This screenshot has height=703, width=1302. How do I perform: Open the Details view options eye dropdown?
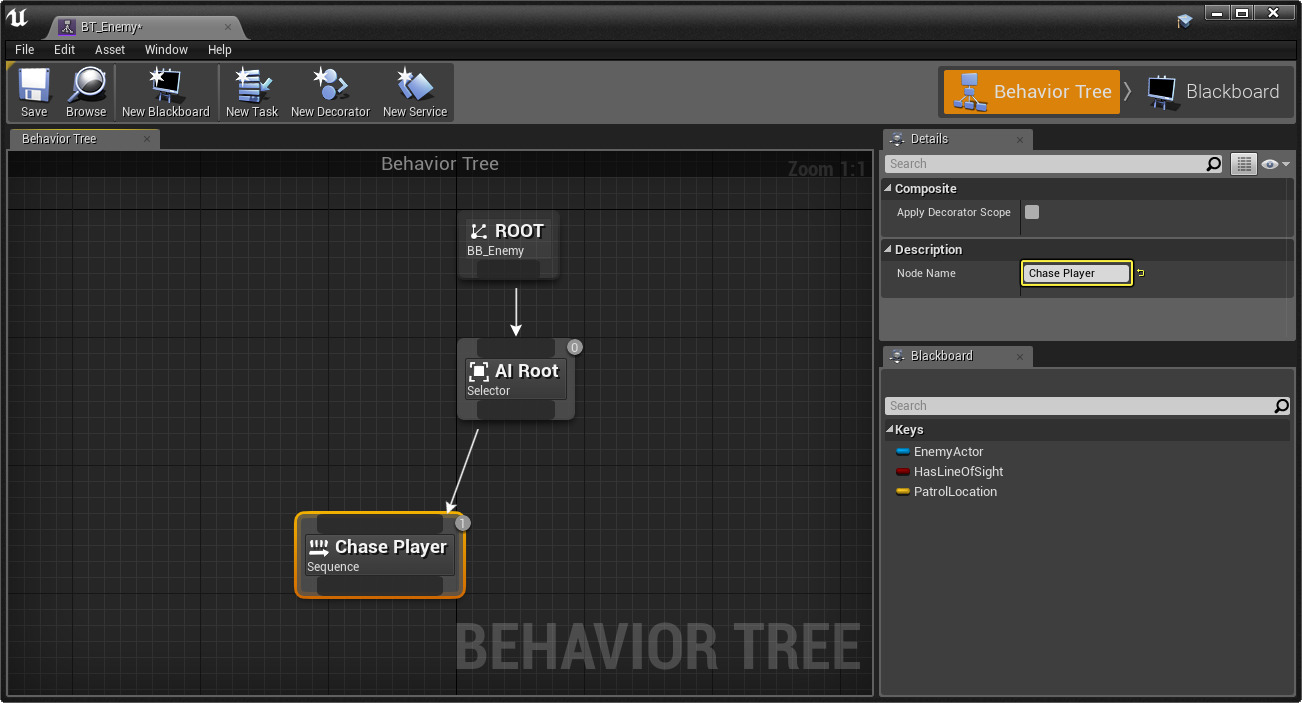tap(1275, 164)
